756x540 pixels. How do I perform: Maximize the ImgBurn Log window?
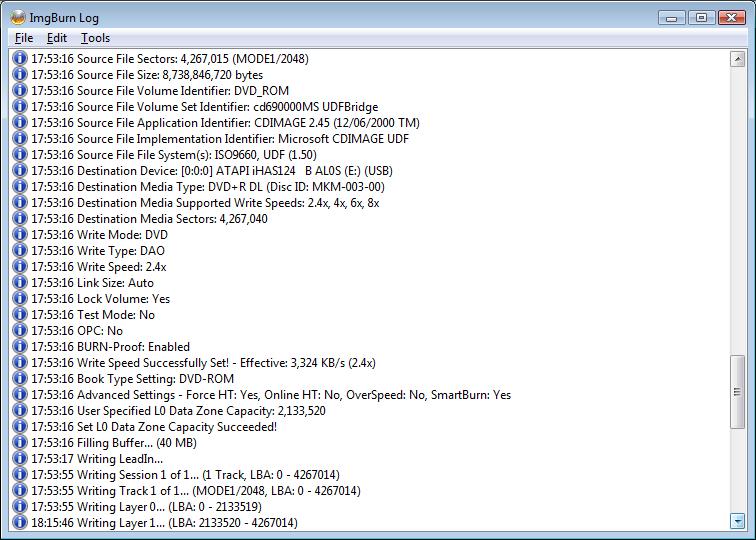pyautogui.click(x=701, y=17)
